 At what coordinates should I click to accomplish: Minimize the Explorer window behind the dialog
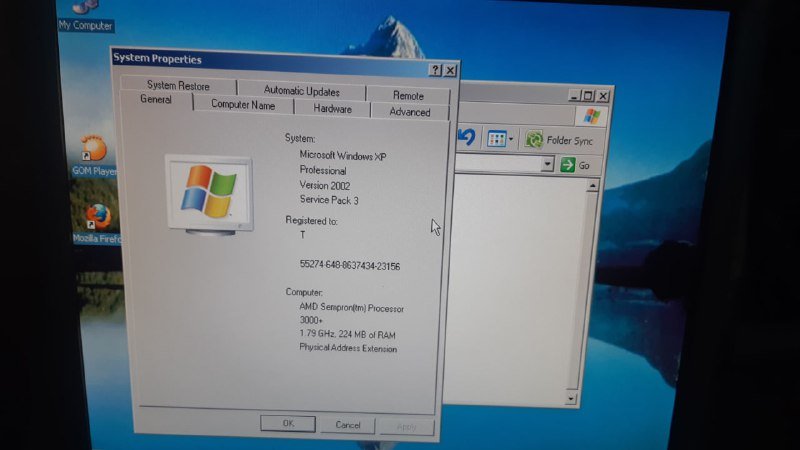click(x=574, y=95)
